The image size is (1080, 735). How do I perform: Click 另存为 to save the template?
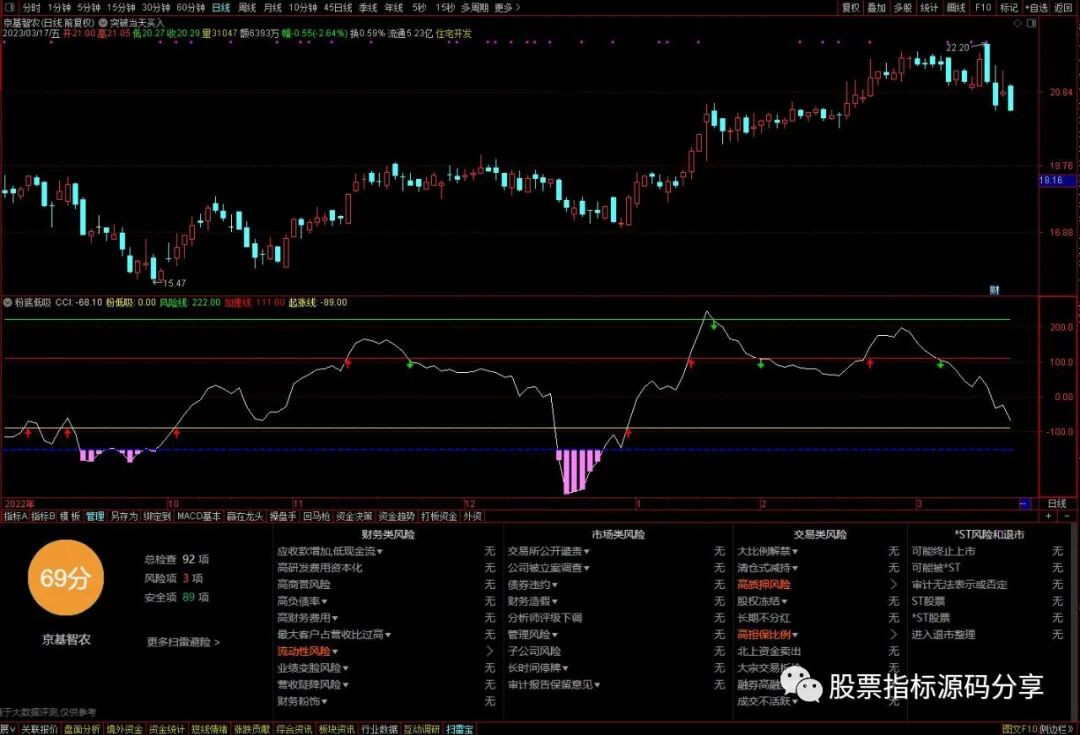click(x=124, y=516)
